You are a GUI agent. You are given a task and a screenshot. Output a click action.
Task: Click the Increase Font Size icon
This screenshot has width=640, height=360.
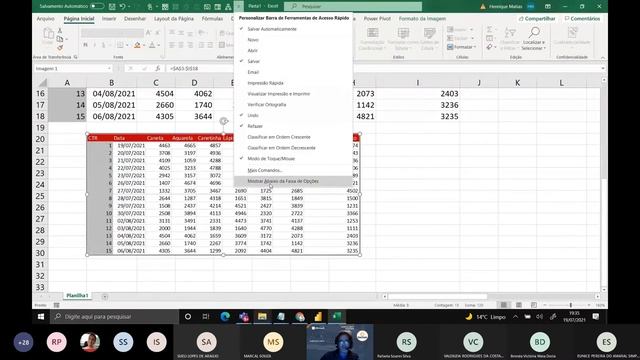click(x=149, y=33)
